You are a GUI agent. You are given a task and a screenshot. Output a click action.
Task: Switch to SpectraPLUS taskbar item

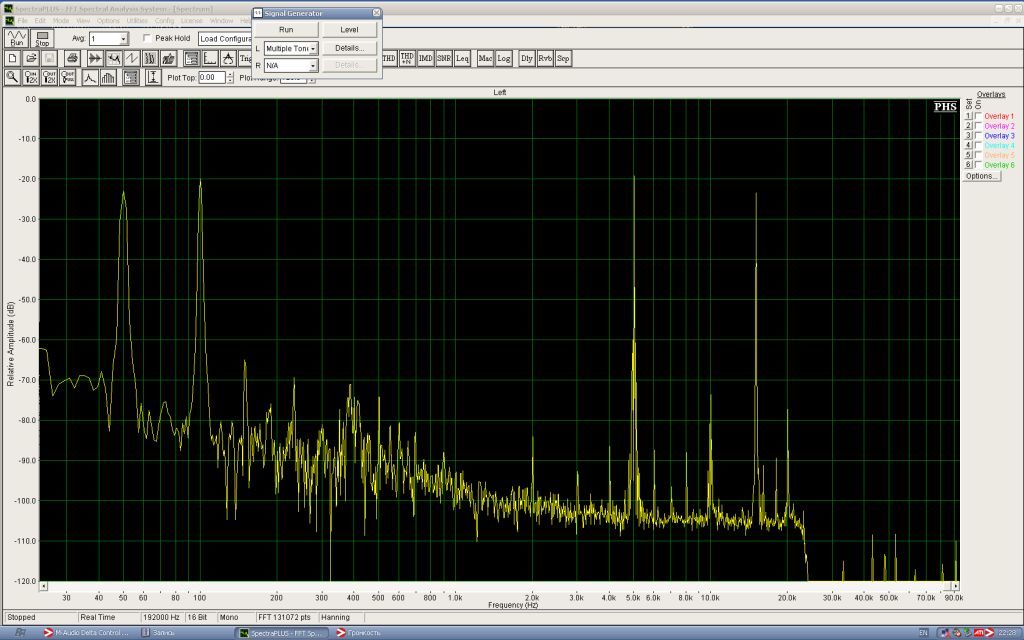(x=282, y=633)
